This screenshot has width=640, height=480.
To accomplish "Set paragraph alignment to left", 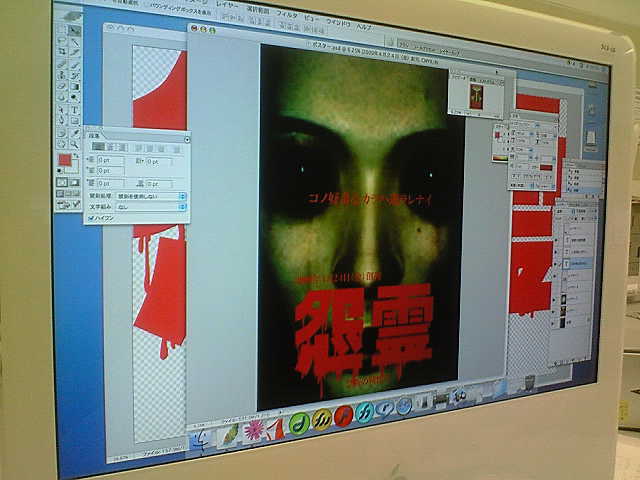I will click(98, 147).
